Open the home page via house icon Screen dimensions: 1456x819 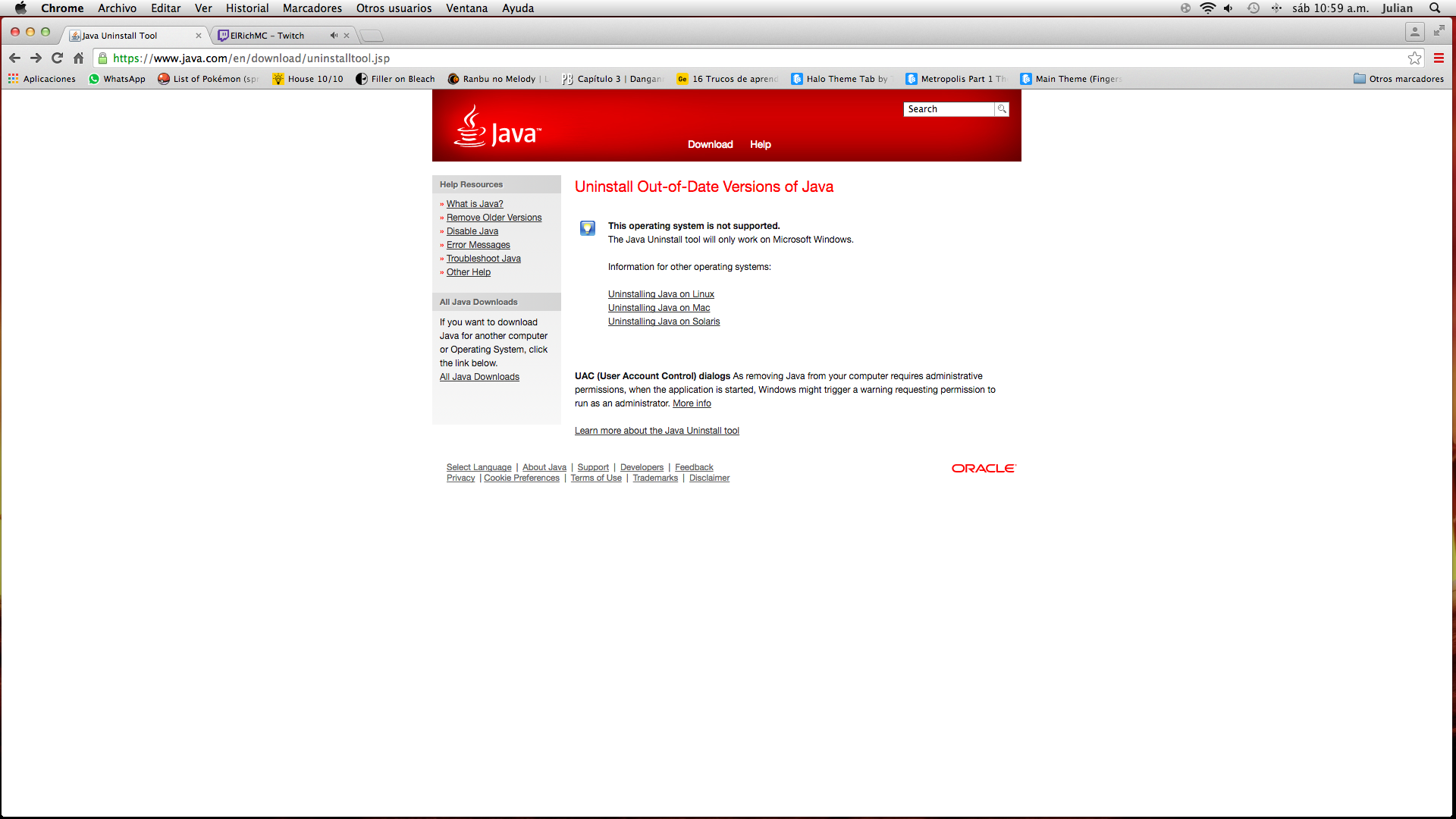click(78, 58)
